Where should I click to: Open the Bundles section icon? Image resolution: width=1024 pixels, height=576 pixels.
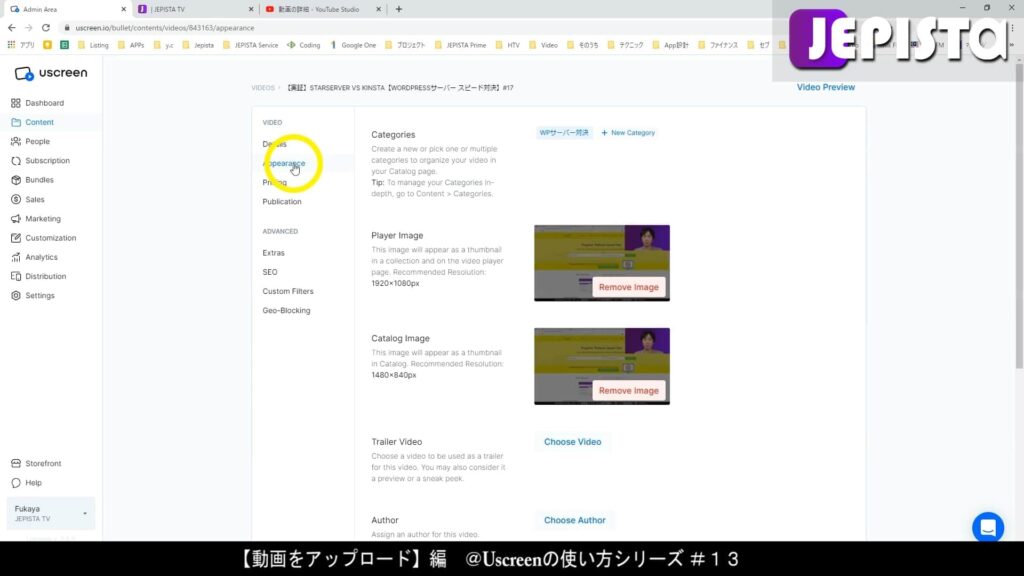(x=16, y=180)
